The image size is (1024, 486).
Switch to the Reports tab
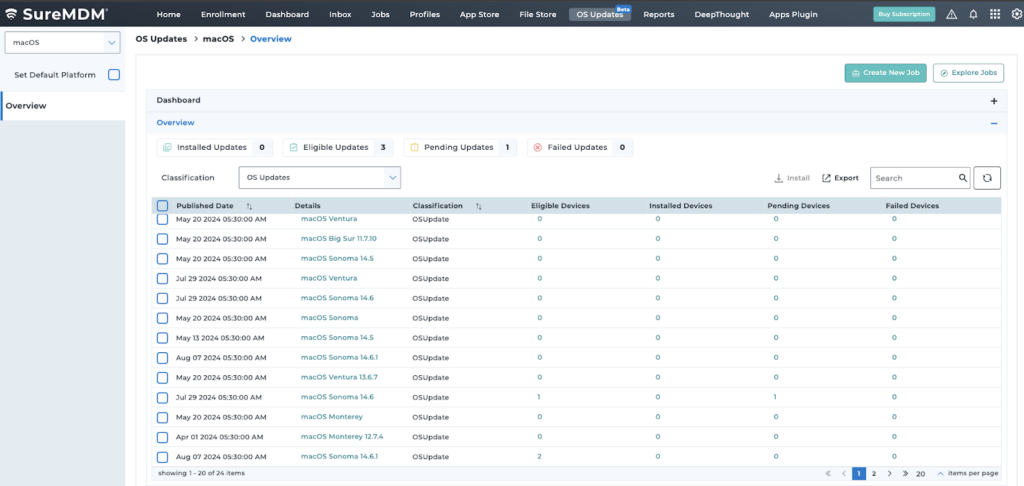coord(658,14)
